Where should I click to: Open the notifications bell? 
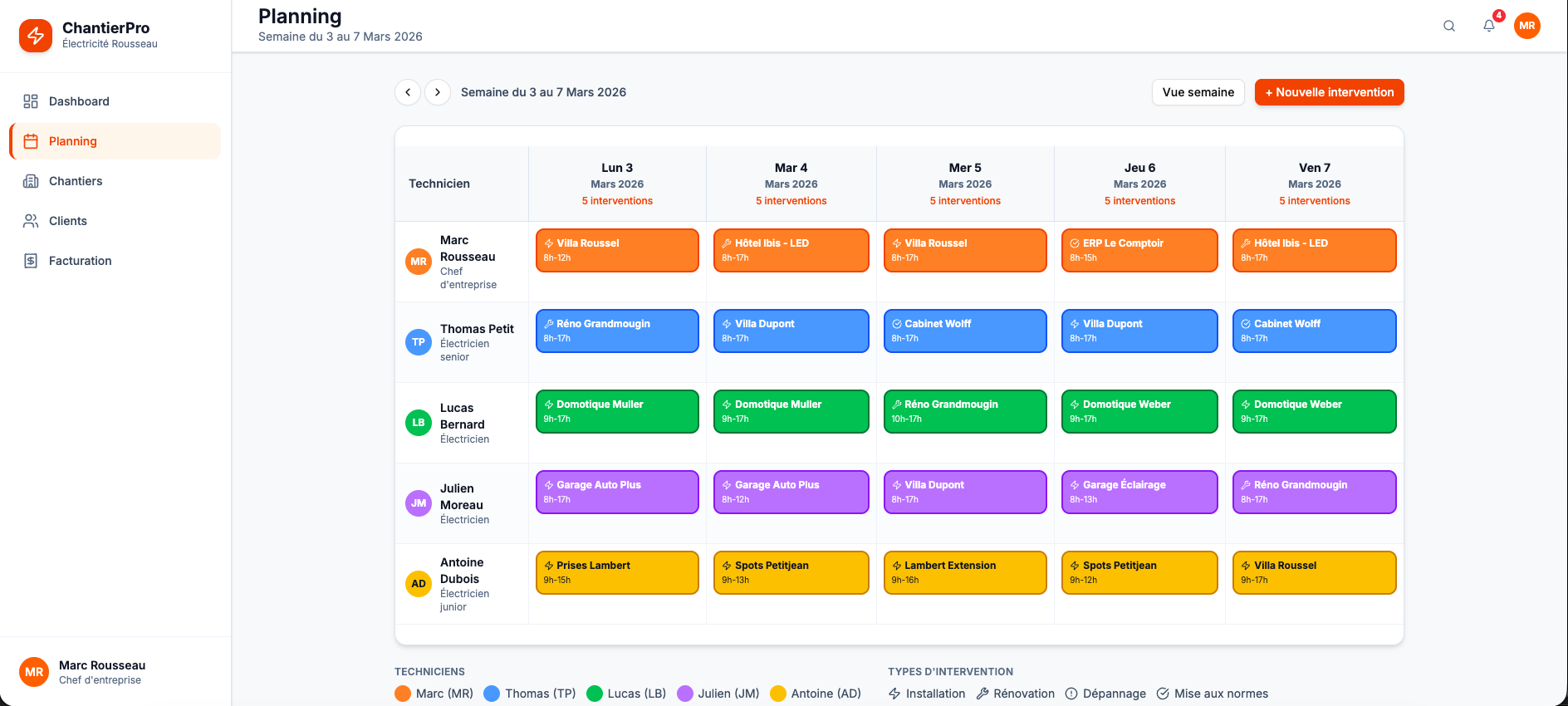point(1489,26)
